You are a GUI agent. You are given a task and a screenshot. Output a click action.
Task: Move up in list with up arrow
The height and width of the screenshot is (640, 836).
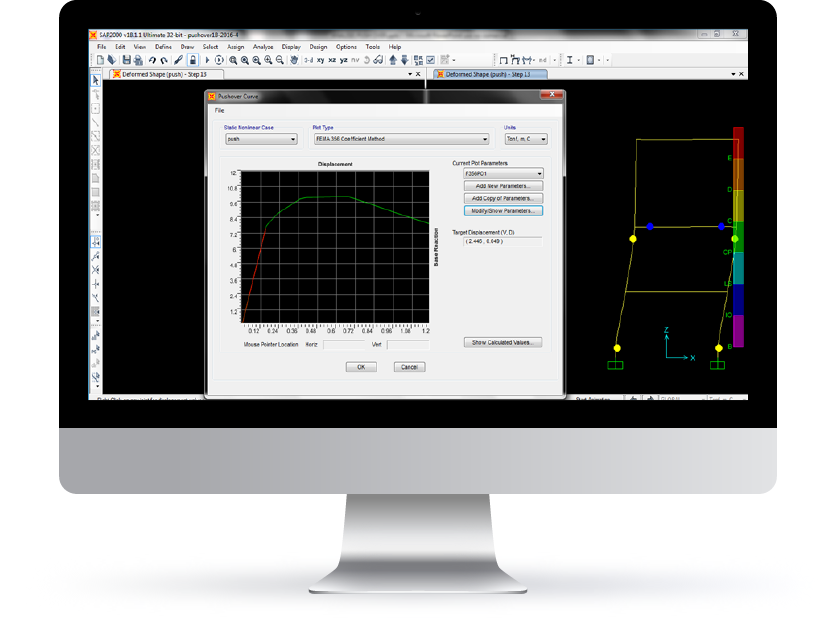point(393,60)
